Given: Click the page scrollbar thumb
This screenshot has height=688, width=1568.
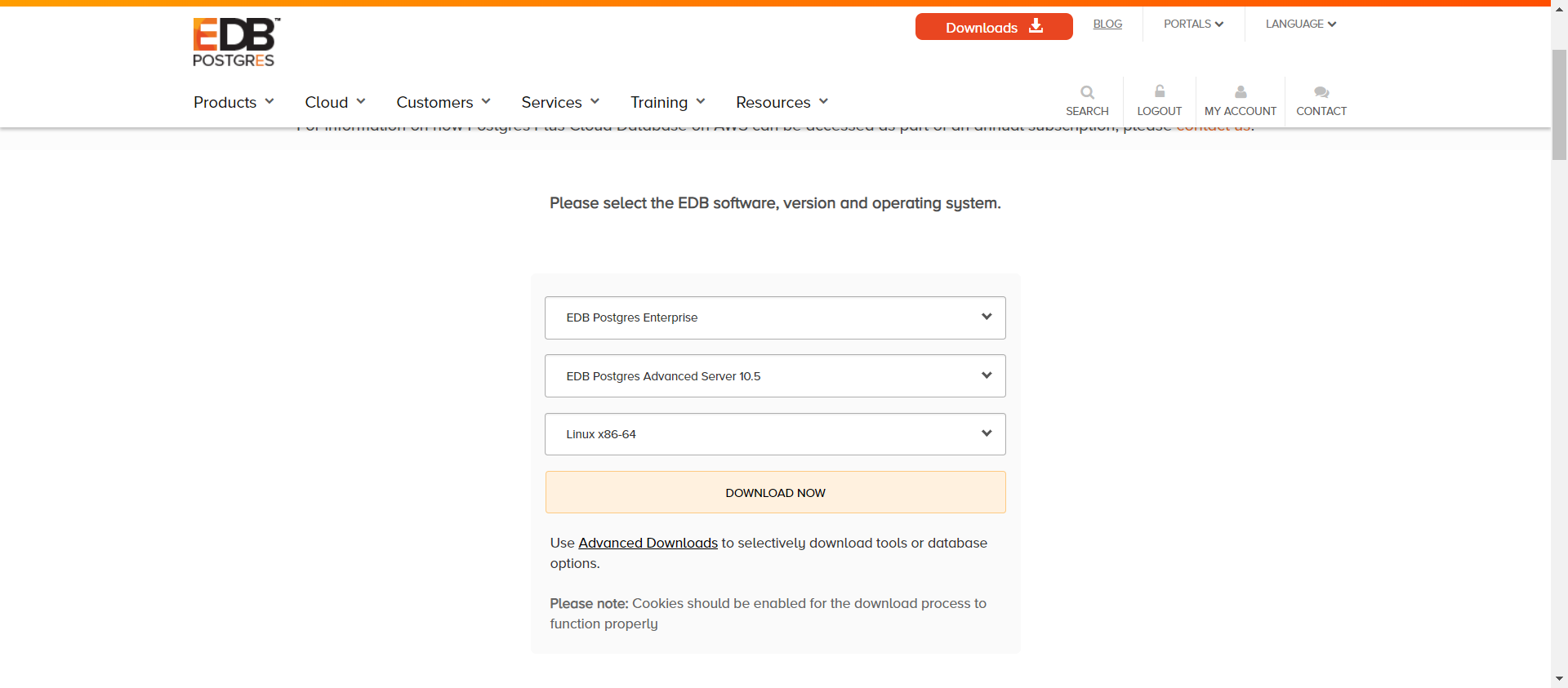Looking at the screenshot, I should click(x=1559, y=104).
